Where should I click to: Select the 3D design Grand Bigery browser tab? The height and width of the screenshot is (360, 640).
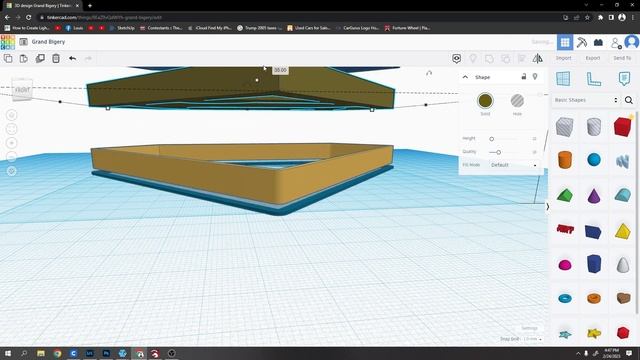click(x=43, y=6)
